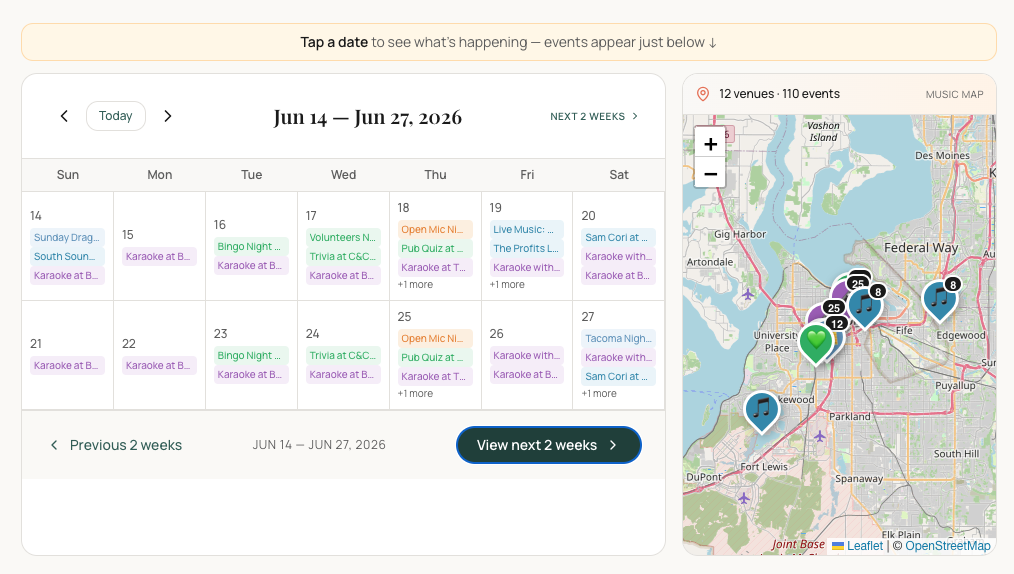Screen dimensions: 1014x574
Task: Open Bingo Night event on June 16
Action: click(x=251, y=246)
